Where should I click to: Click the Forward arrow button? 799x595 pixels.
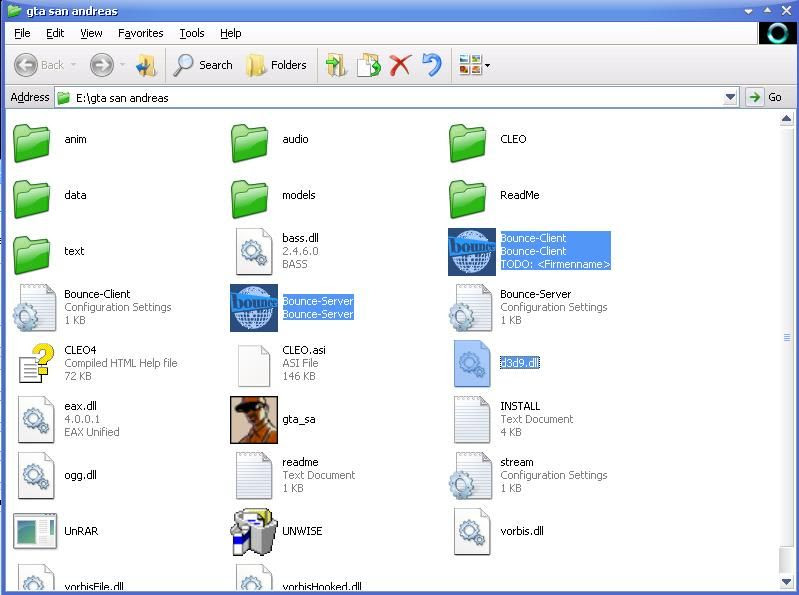pyautogui.click(x=101, y=65)
